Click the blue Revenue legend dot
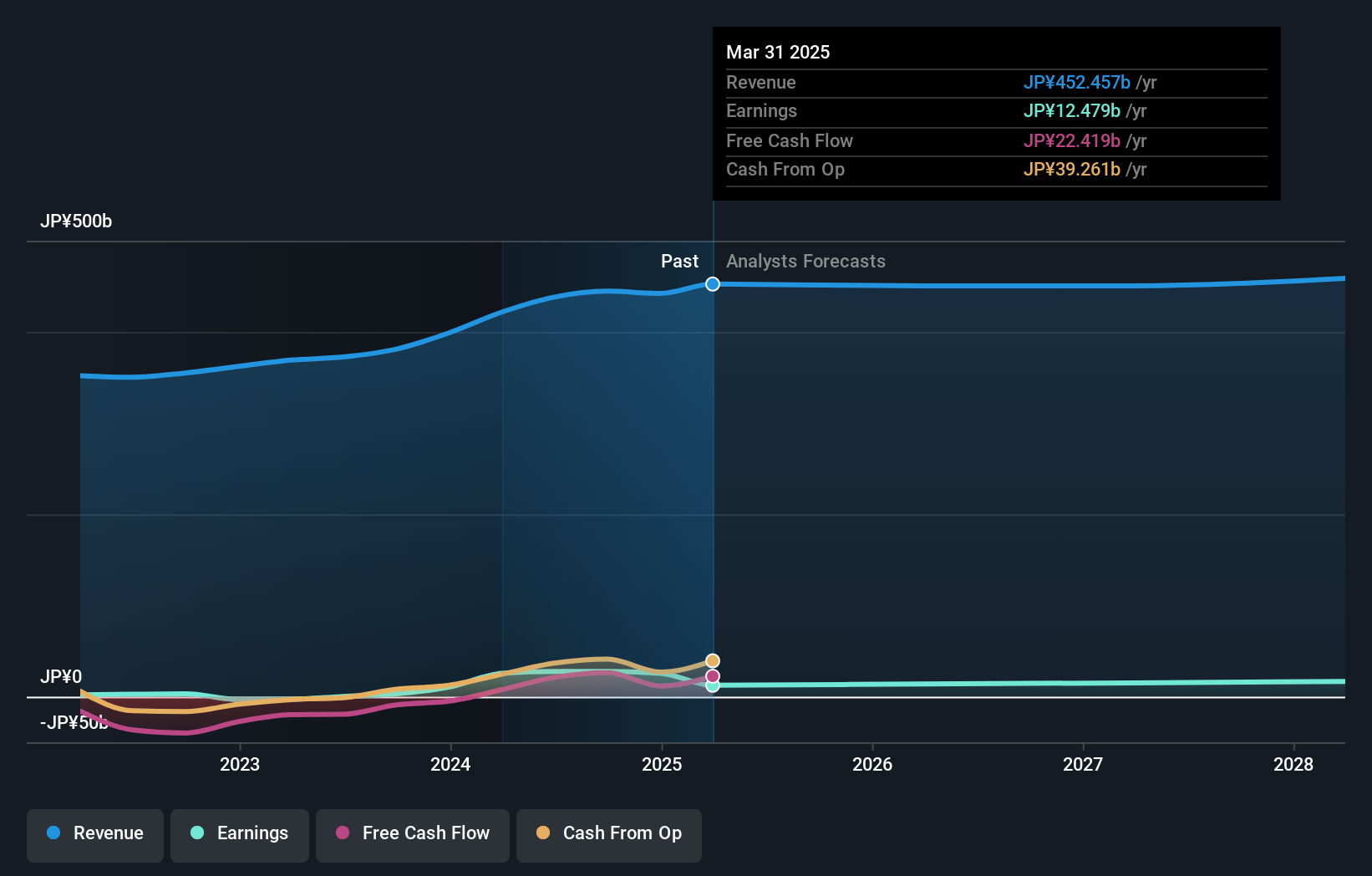 click(53, 833)
